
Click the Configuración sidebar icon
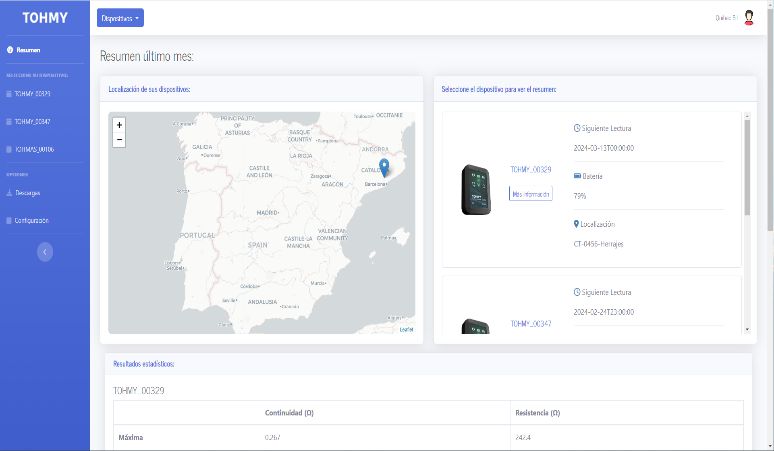point(9,221)
